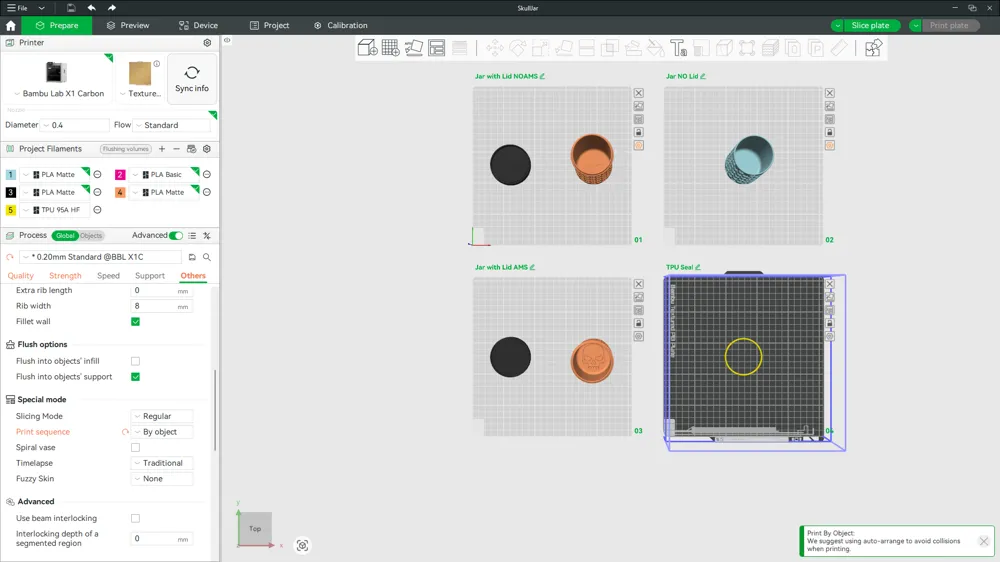Screen dimensions: 1000x562
Task: Click the Arrange all objects icon
Action: coord(437,48)
